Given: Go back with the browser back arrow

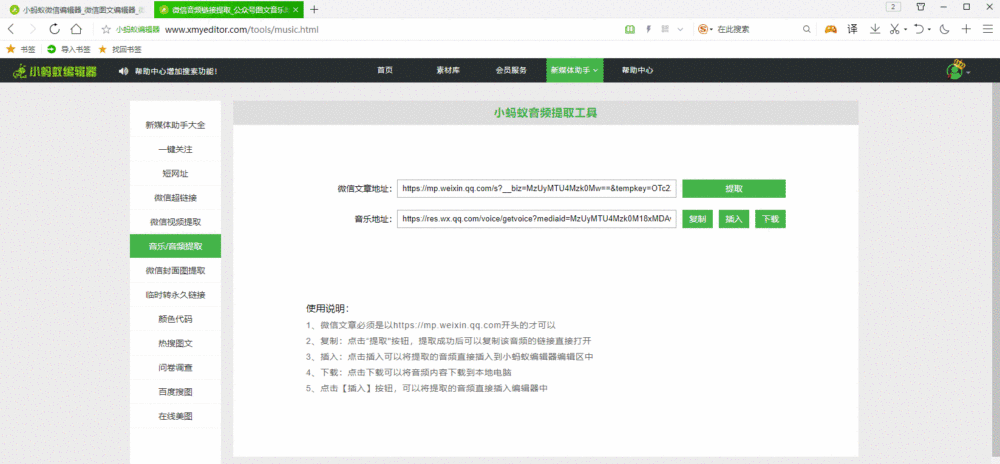Looking at the screenshot, I should pos(11,29).
